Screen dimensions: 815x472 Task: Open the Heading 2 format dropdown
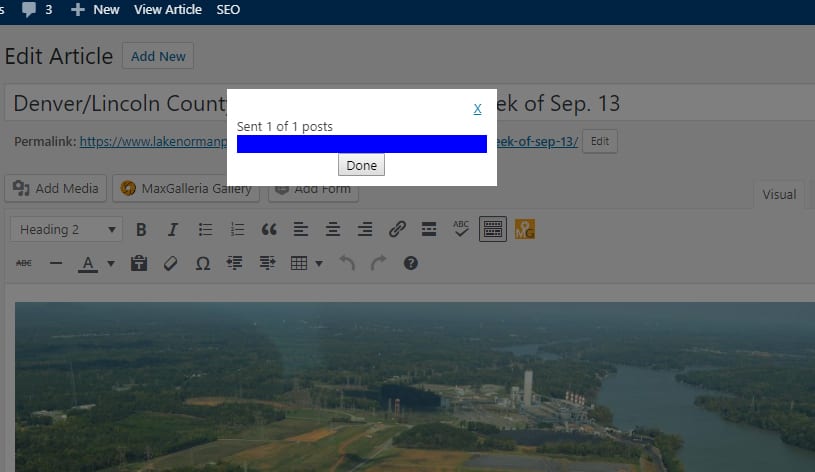tap(67, 229)
